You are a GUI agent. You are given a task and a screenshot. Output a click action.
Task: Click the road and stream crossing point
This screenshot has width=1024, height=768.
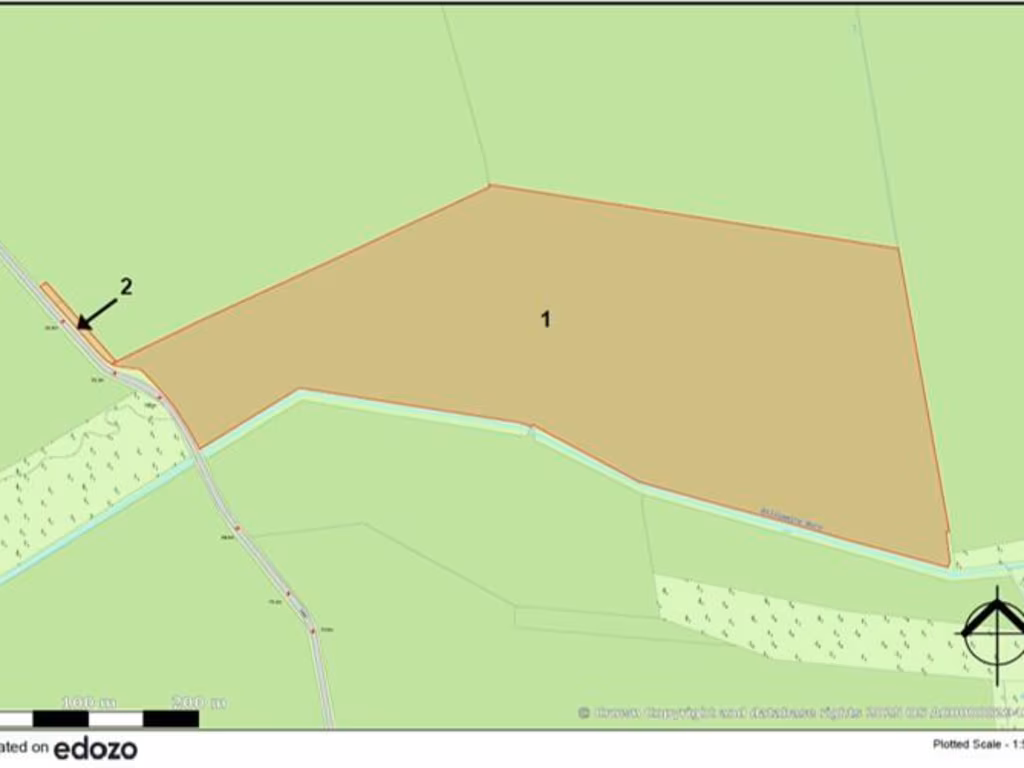click(198, 455)
